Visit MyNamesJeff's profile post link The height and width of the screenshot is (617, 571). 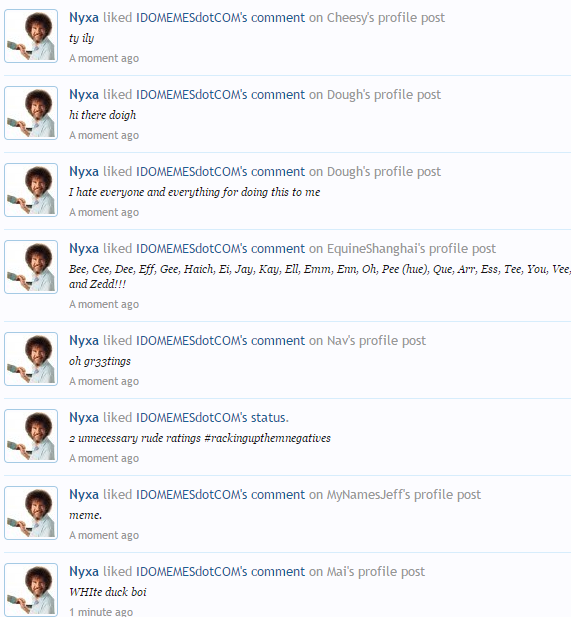(404, 495)
